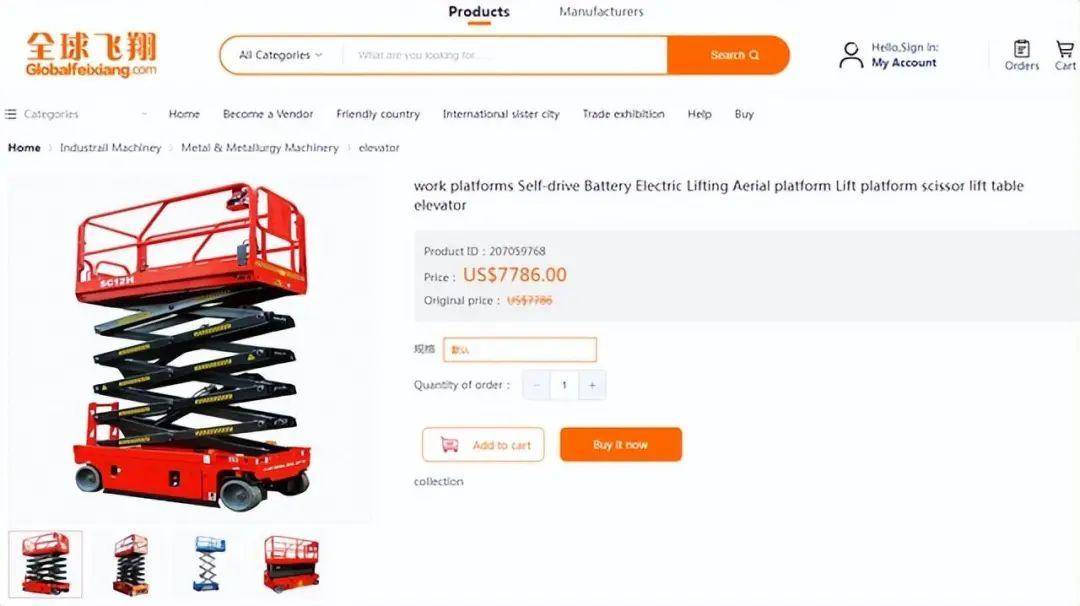Click the Become a Vendor link
The image size is (1080, 606).
268,114
